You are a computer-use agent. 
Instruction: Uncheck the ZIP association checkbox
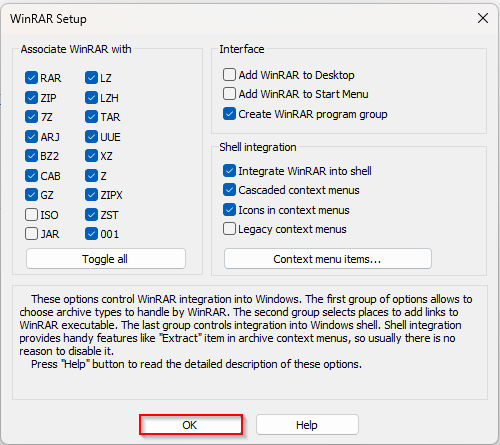point(31,98)
